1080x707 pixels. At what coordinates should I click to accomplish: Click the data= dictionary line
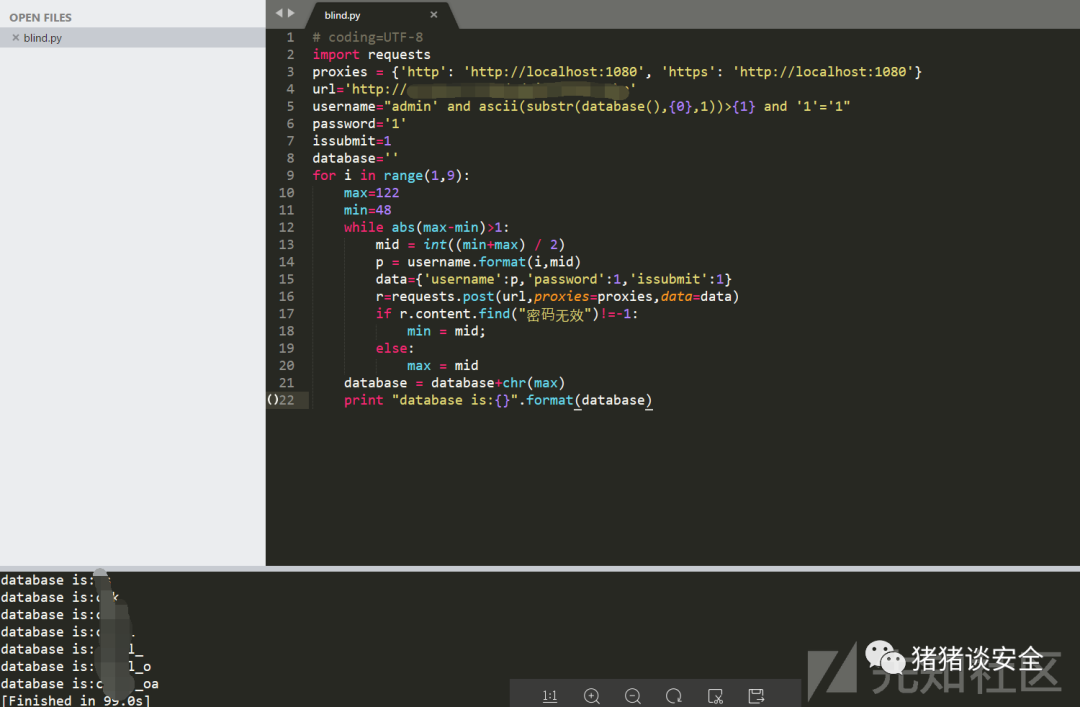coord(553,279)
